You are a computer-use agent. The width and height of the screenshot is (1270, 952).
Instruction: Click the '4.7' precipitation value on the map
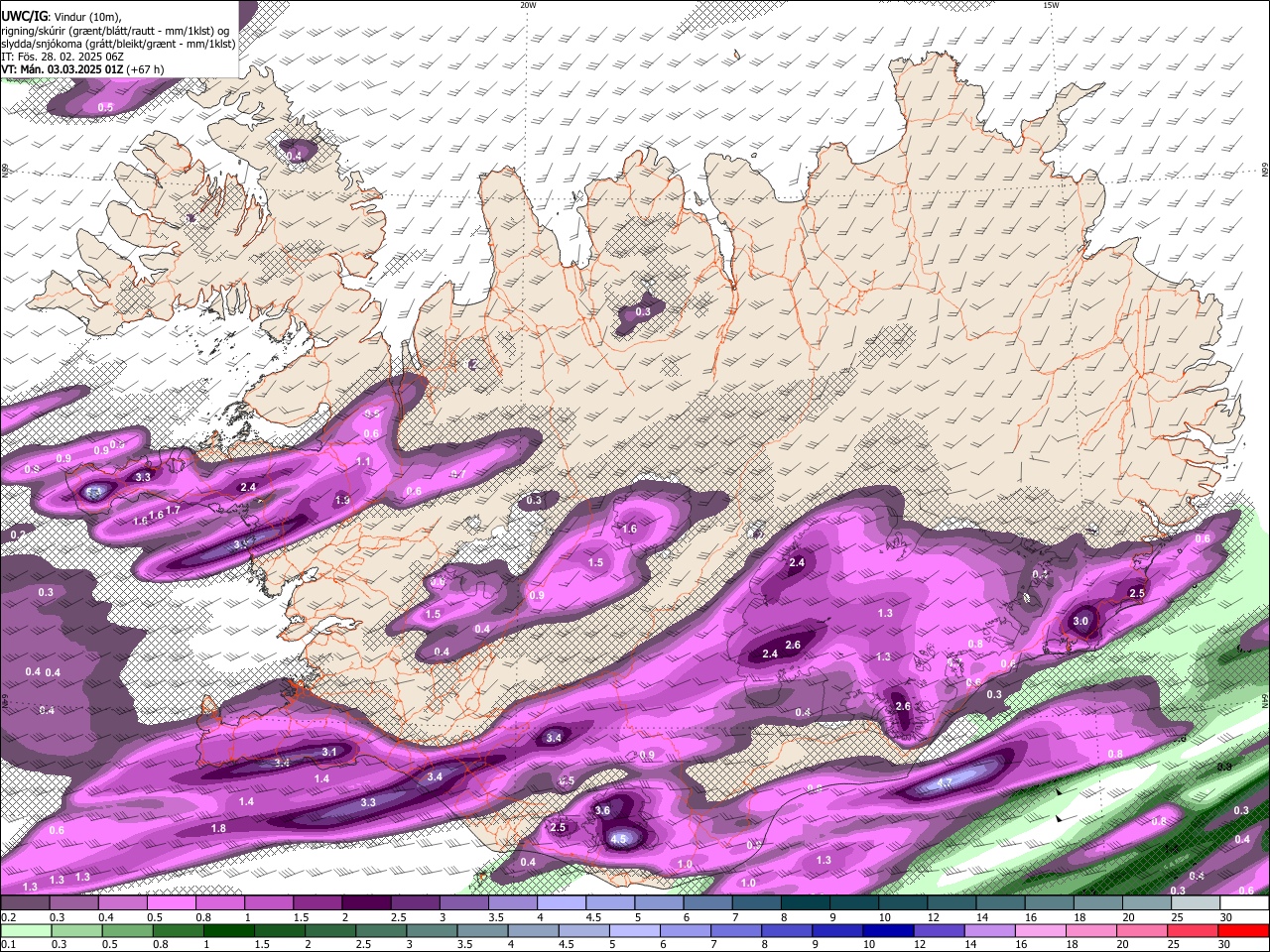tap(945, 783)
